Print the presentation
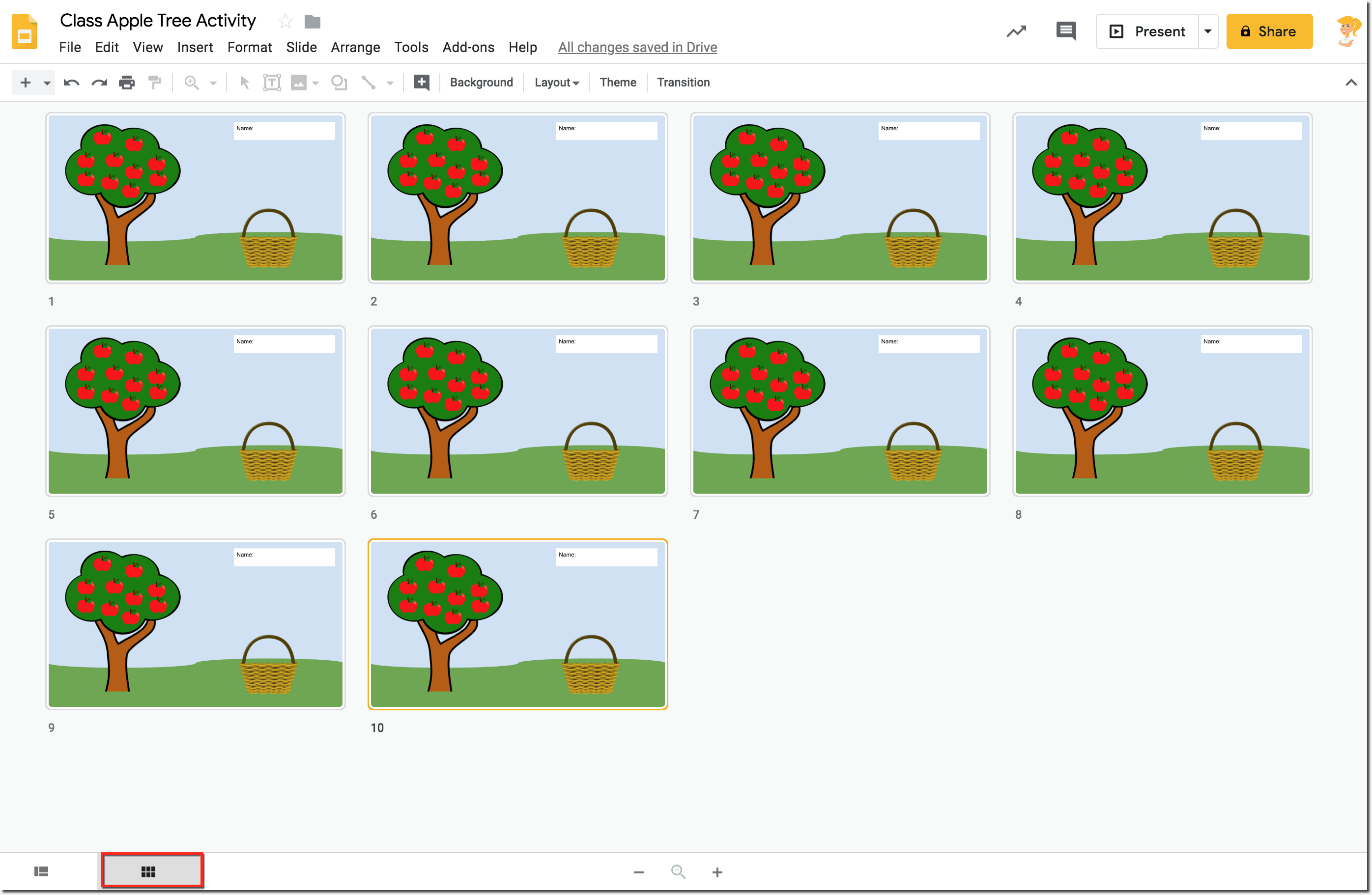 point(127,83)
